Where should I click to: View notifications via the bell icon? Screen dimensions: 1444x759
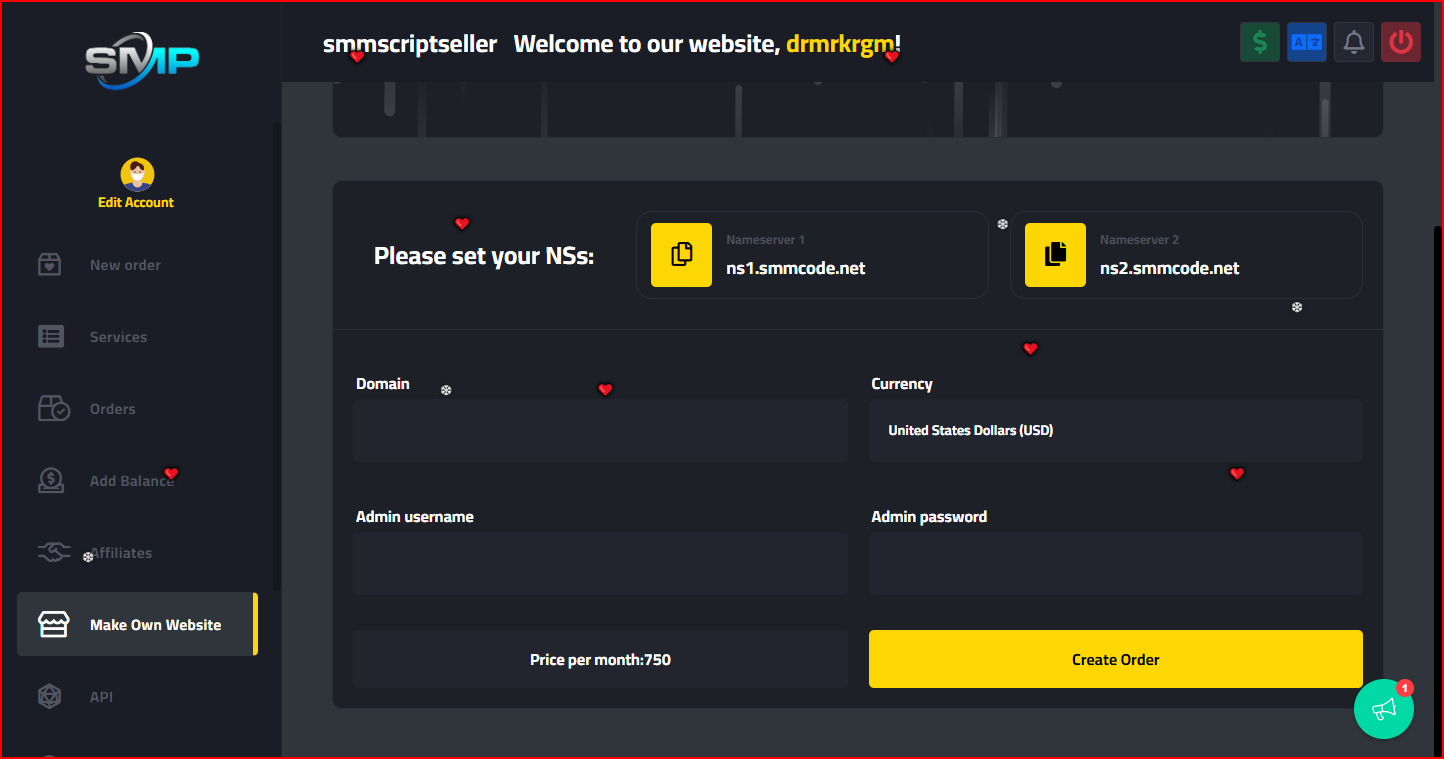1353,41
